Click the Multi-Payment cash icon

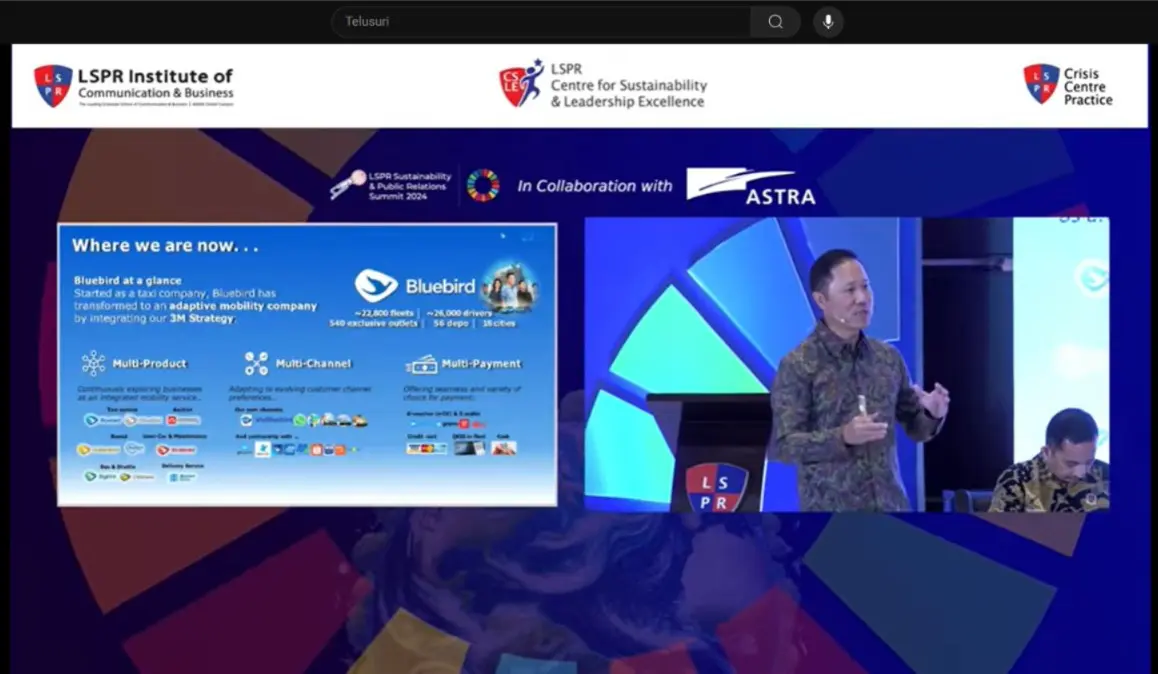click(421, 364)
